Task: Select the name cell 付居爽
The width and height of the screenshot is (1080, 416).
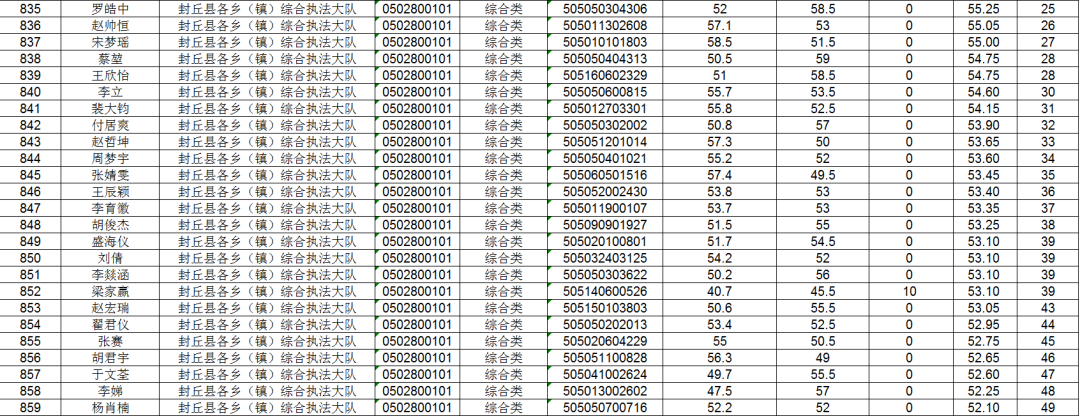Action: pyautogui.click(x=110, y=125)
